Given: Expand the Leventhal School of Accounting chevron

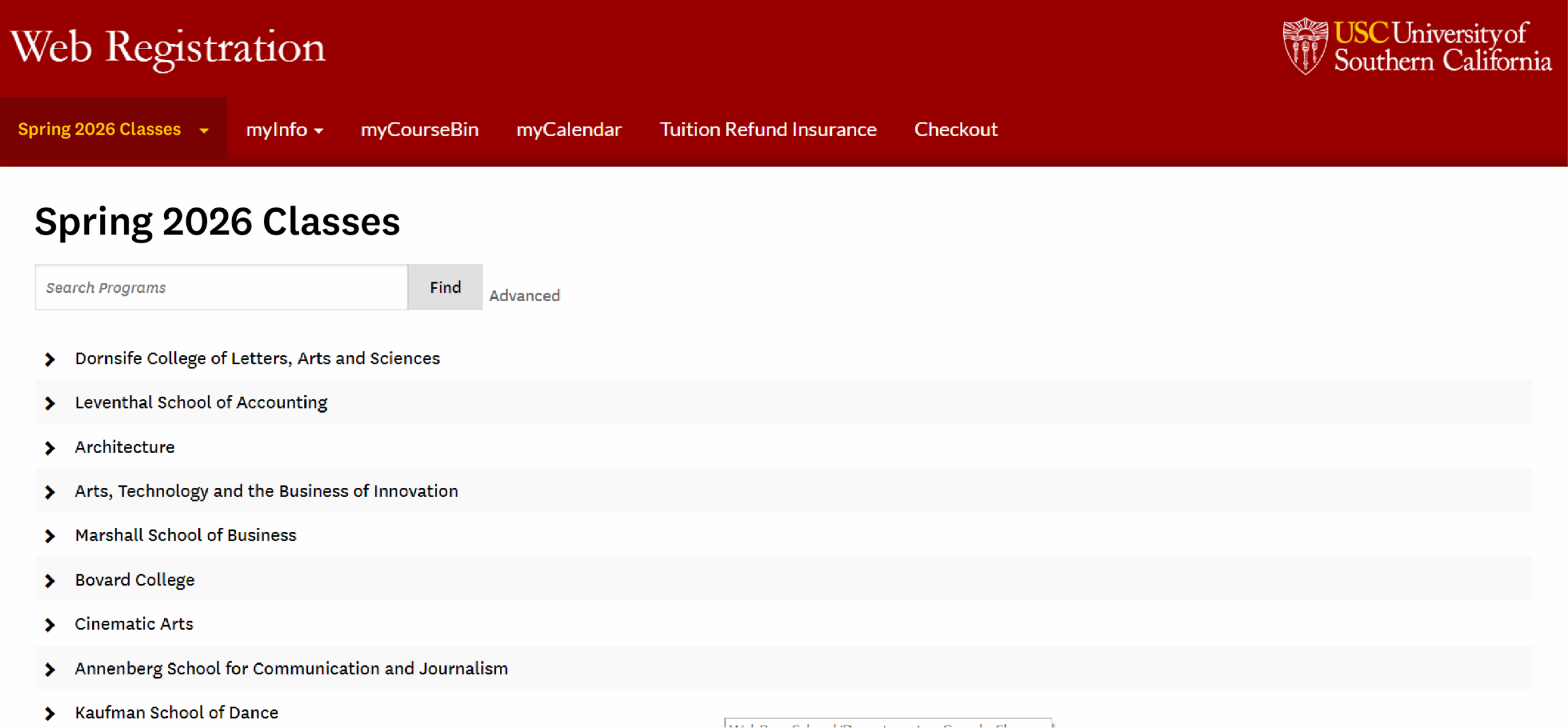Looking at the screenshot, I should coord(50,403).
